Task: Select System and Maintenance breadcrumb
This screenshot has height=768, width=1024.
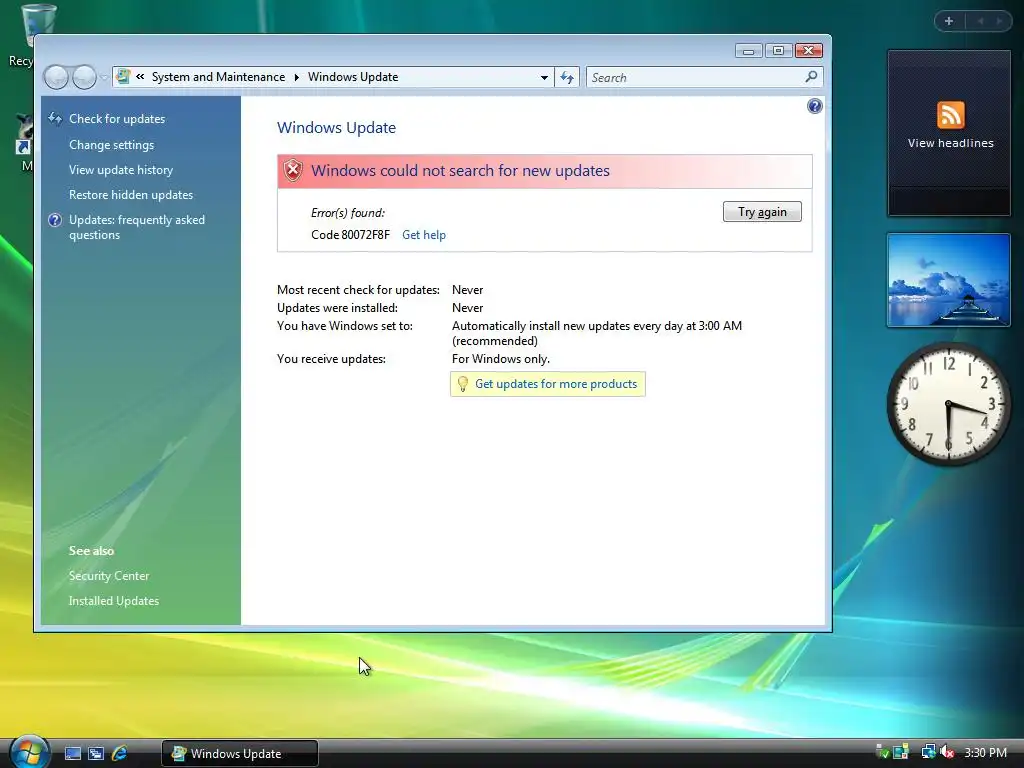Action: coord(218,77)
